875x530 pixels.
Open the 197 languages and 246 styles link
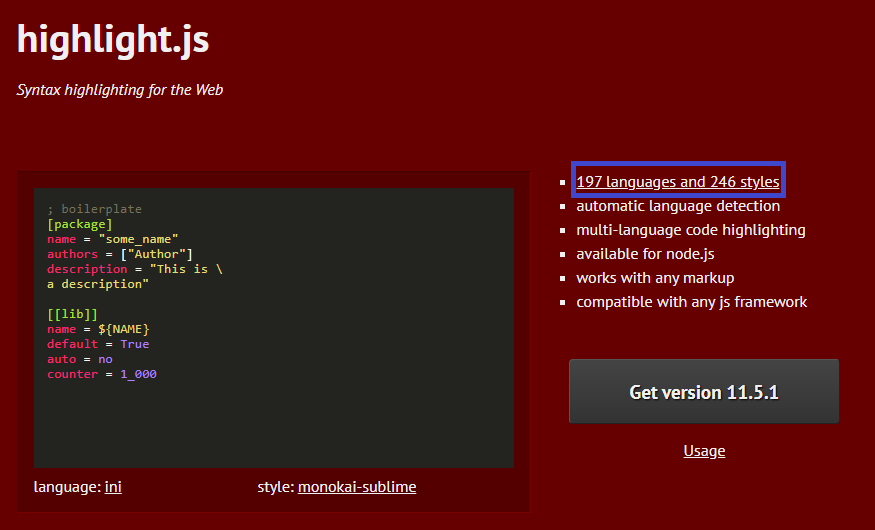point(677,182)
